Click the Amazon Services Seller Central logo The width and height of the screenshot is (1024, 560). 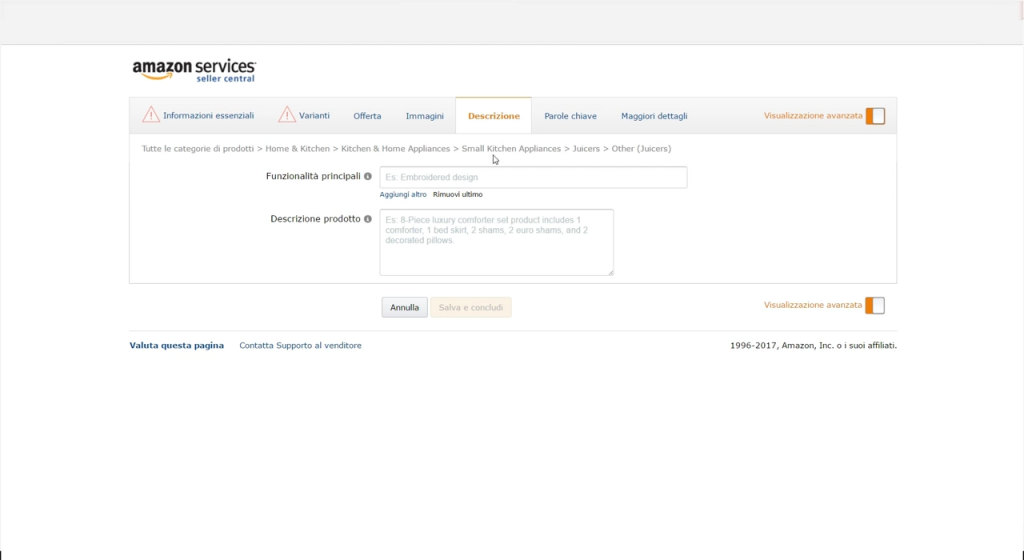[x=194, y=70]
